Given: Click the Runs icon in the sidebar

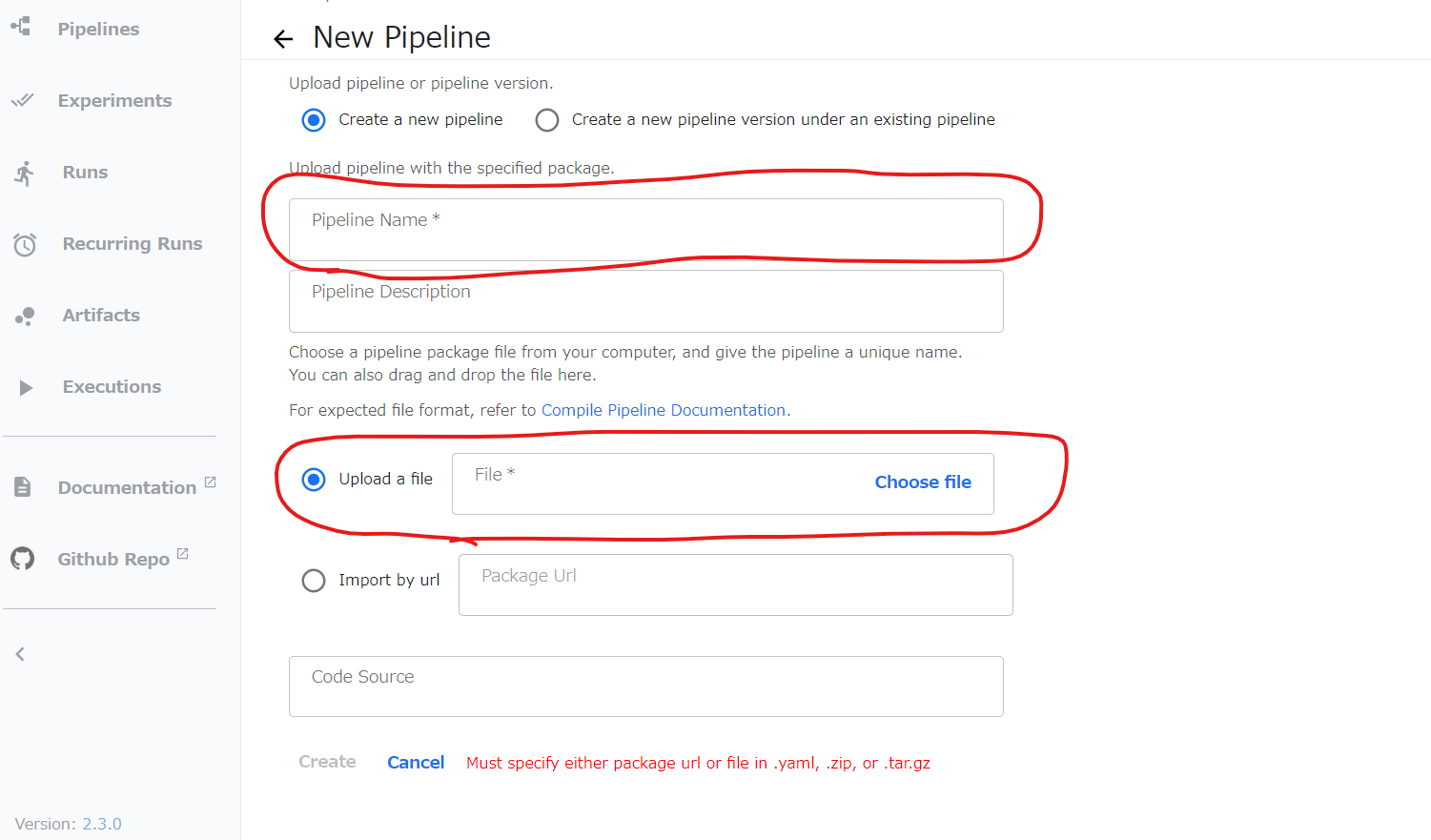Looking at the screenshot, I should pos(23,172).
